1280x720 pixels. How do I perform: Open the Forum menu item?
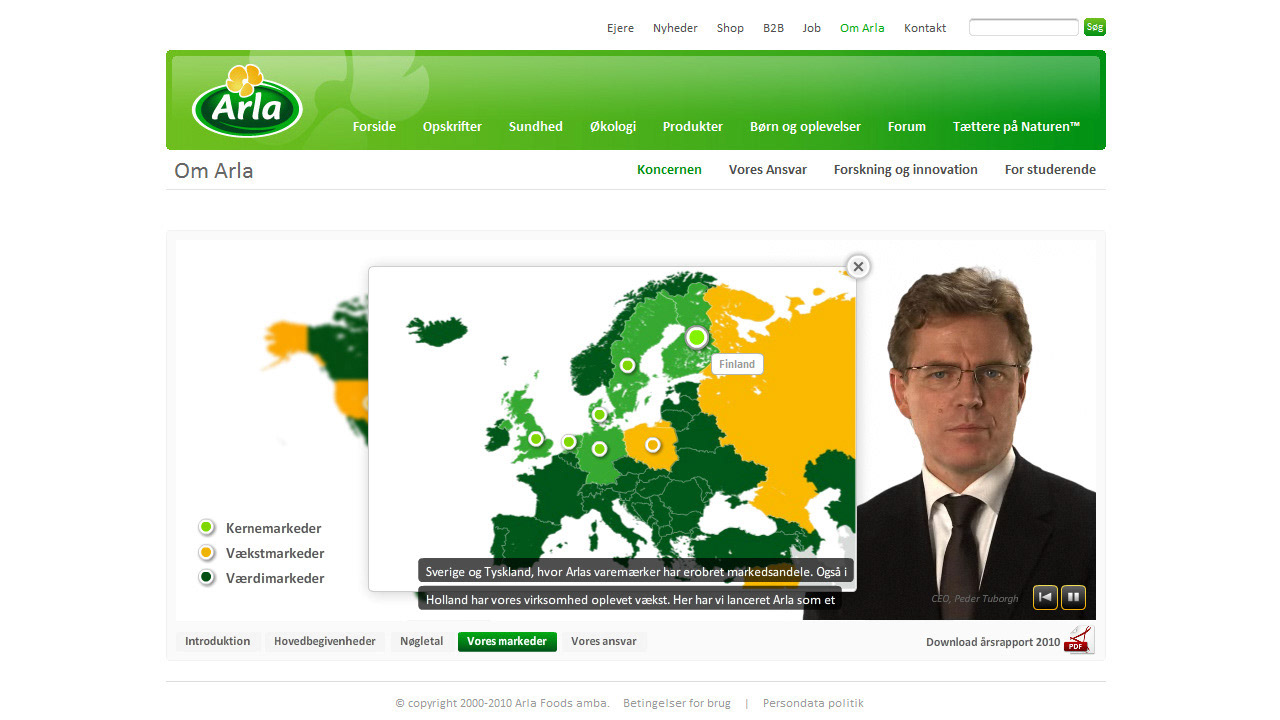click(907, 126)
